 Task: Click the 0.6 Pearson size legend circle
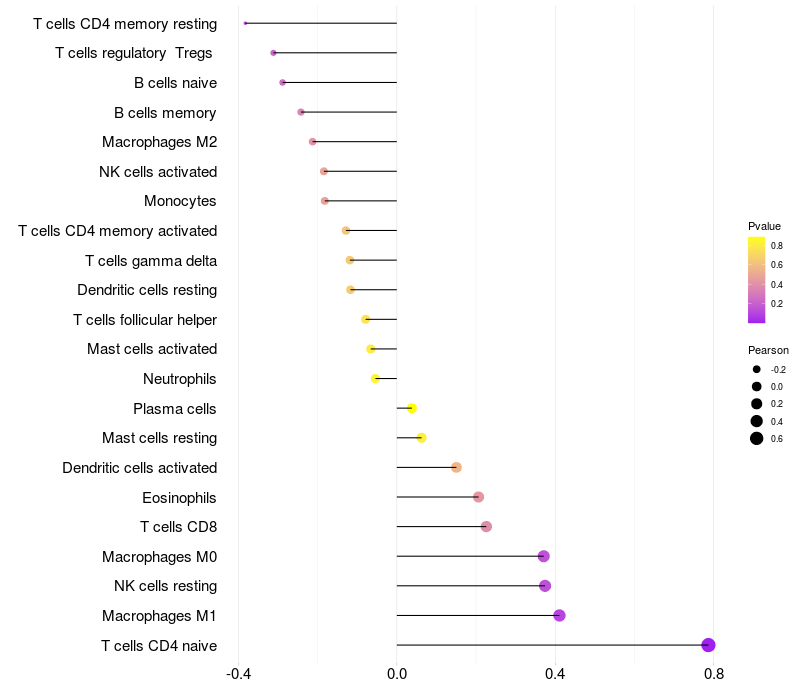pyautogui.click(x=757, y=438)
